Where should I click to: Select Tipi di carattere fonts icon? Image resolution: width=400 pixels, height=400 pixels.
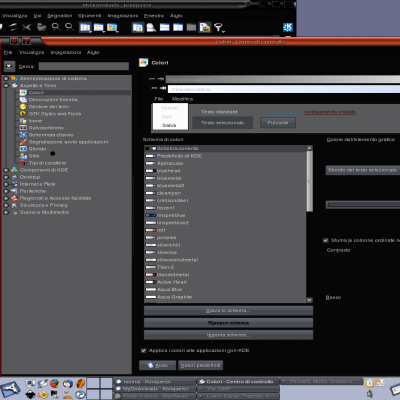click(x=23, y=163)
